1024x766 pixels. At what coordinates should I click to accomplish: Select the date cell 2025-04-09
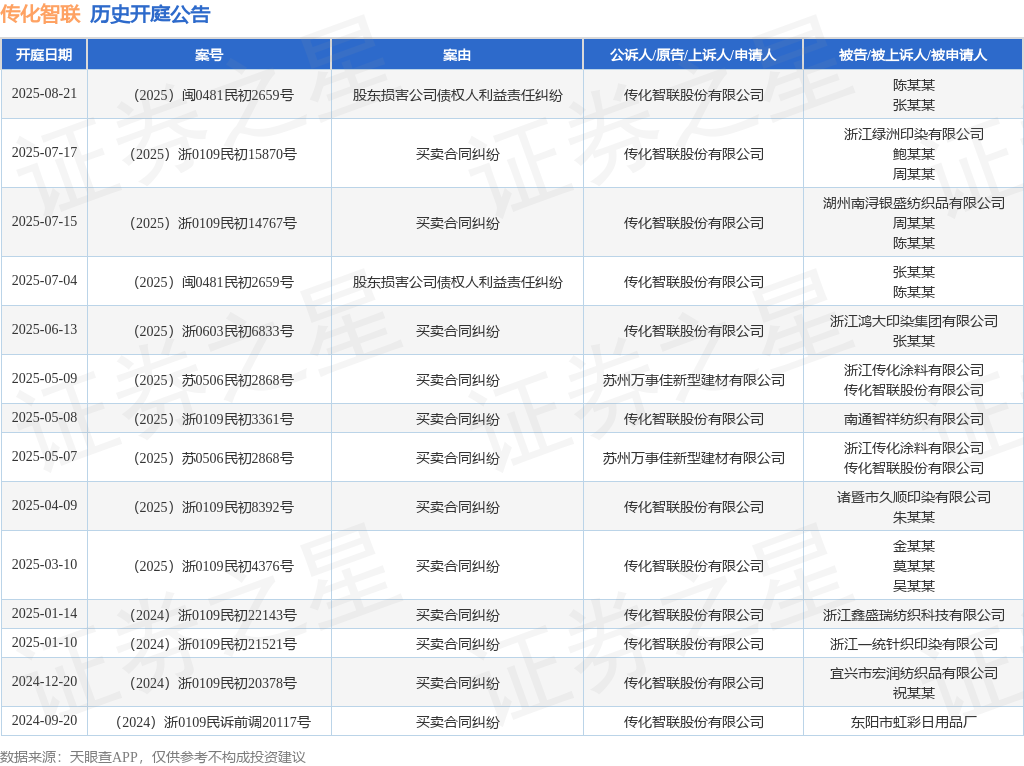[x=44, y=505]
